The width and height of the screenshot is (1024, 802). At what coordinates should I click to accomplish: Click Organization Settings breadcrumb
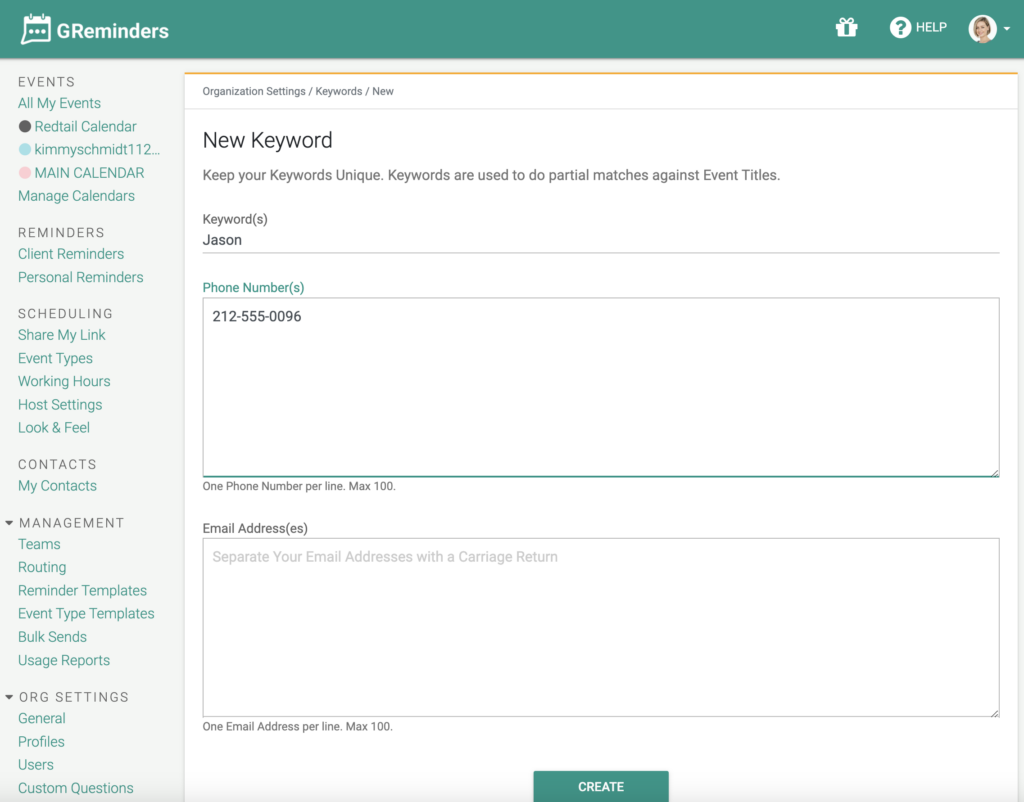[x=254, y=91]
